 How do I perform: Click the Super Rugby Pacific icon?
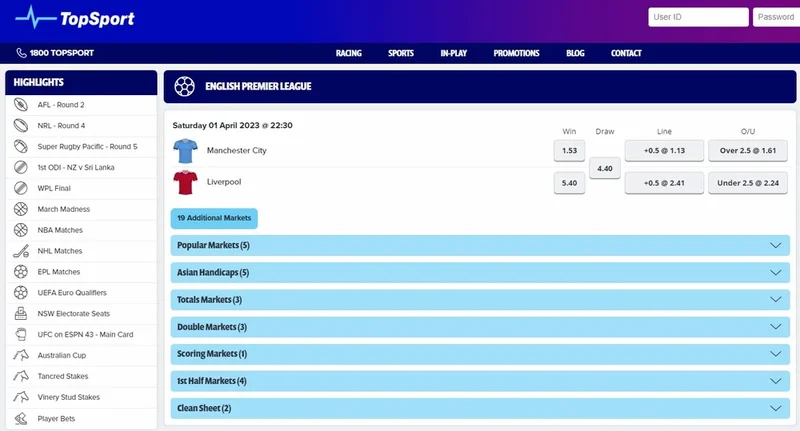coord(21,146)
